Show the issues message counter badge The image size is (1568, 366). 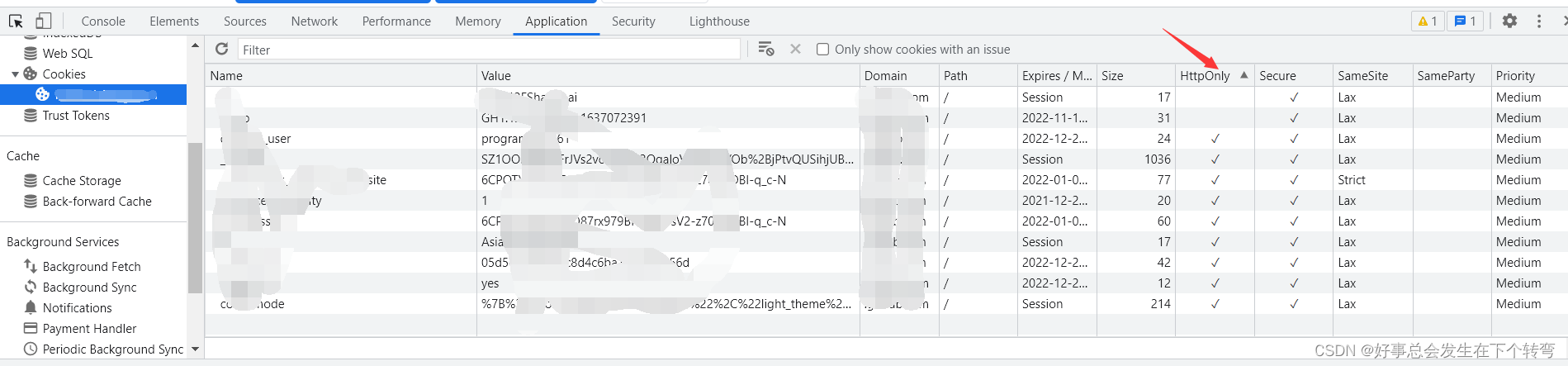click(x=1466, y=21)
